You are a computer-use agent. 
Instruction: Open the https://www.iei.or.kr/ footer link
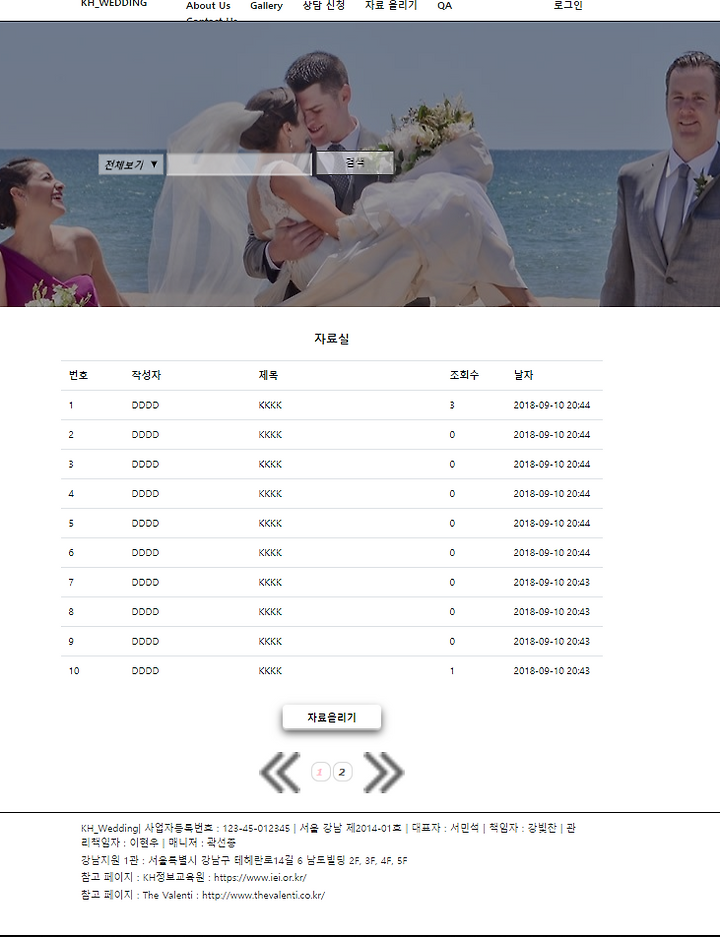click(260, 877)
